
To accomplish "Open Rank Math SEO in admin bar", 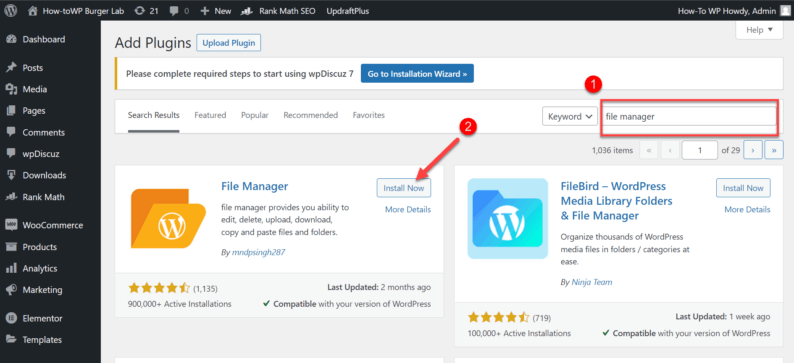I will (278, 11).
